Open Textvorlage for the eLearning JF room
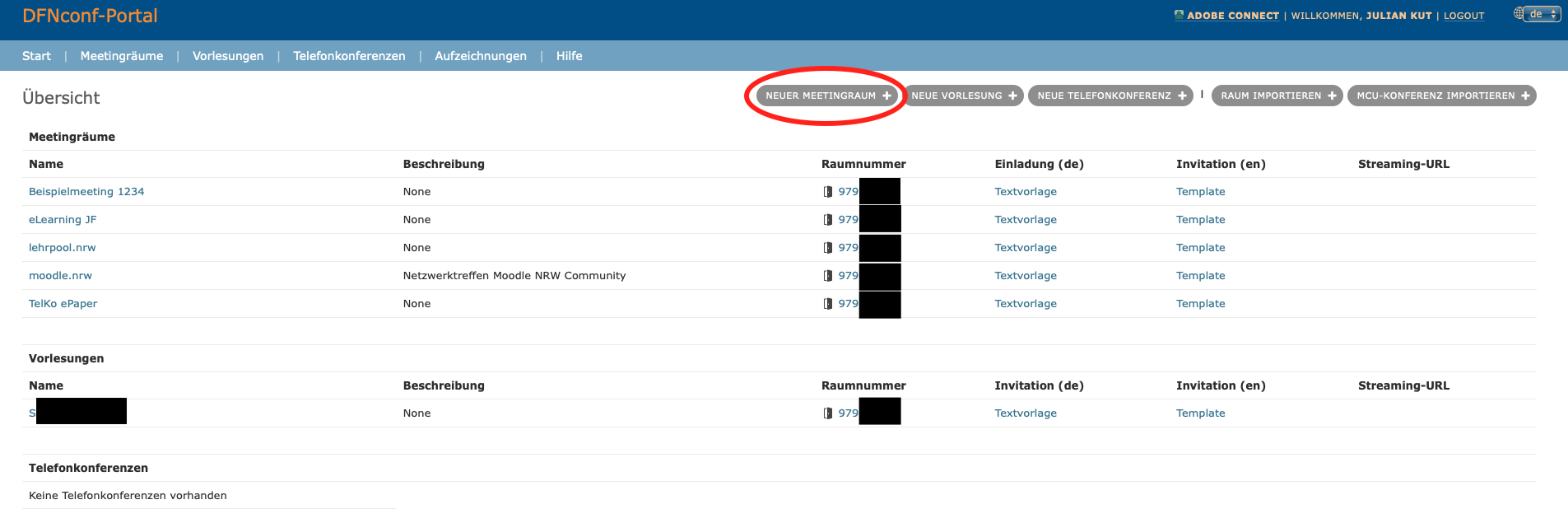This screenshot has height=523, width=1568. coord(1025,220)
